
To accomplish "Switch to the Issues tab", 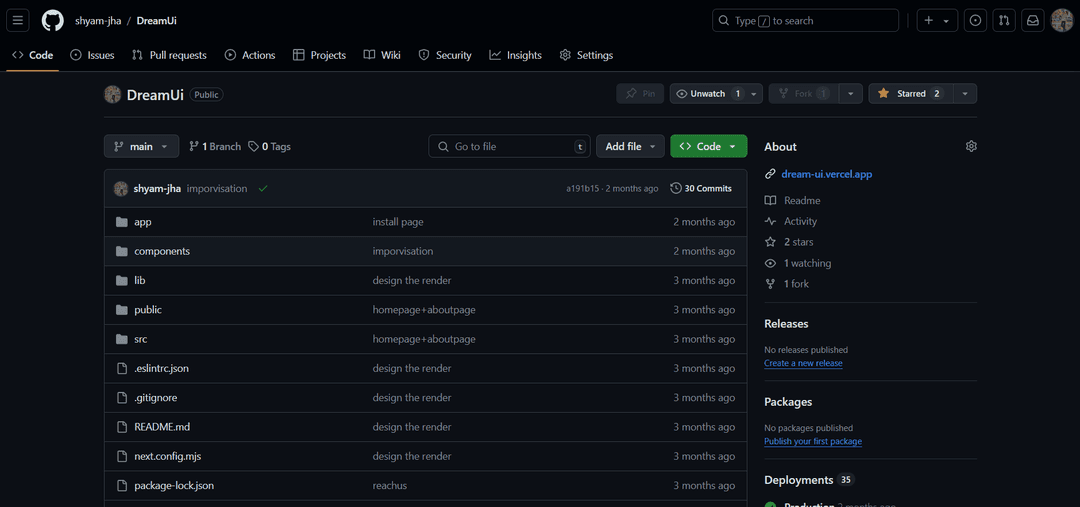I will pos(92,55).
